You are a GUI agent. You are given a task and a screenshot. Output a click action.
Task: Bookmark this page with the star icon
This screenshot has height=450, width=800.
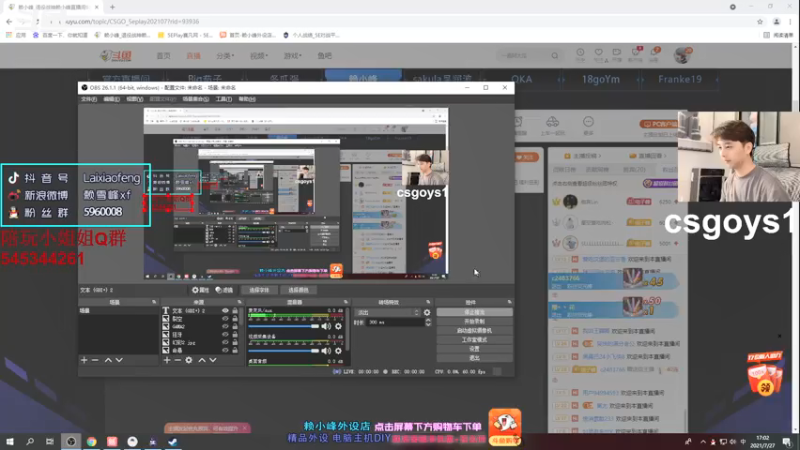pyautogui.click(x=760, y=21)
